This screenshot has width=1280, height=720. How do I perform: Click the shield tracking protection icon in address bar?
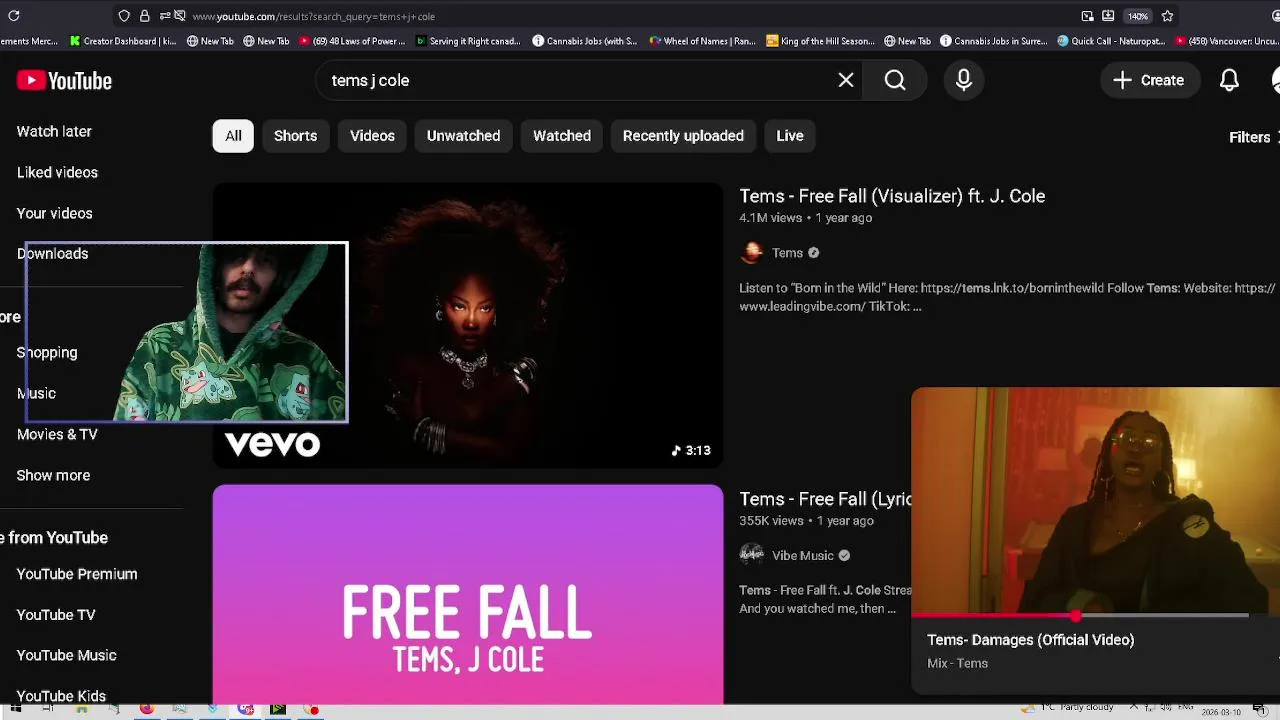coord(124,16)
